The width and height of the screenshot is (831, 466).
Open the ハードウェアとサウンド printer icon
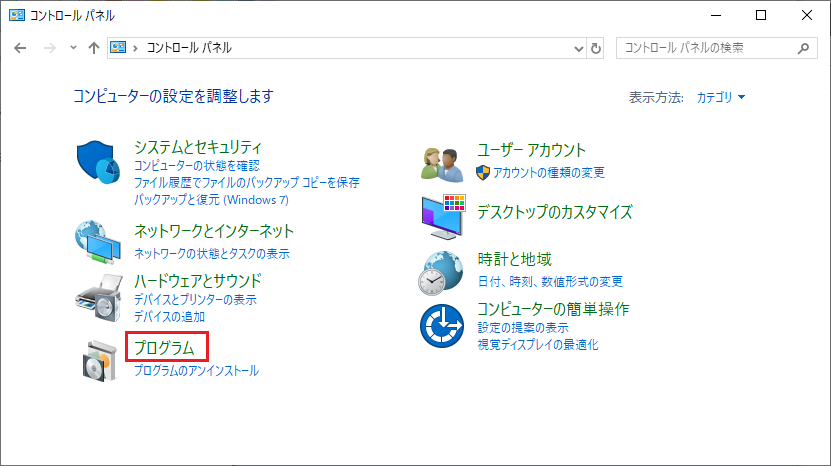coord(99,298)
